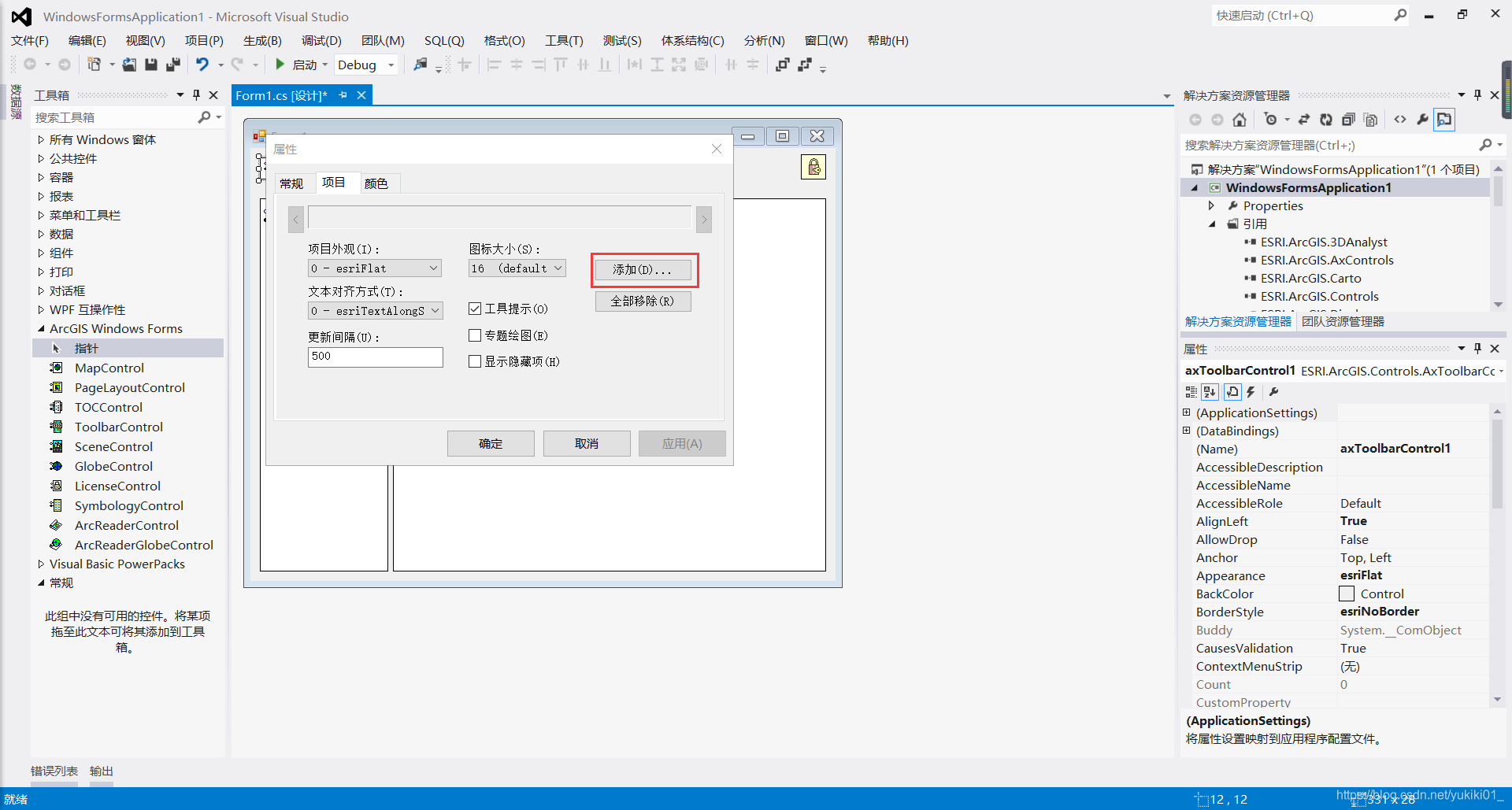This screenshot has height=810, width=1512.
Task: Open the 图标大小 16 (default) dropdown
Action: [x=517, y=268]
